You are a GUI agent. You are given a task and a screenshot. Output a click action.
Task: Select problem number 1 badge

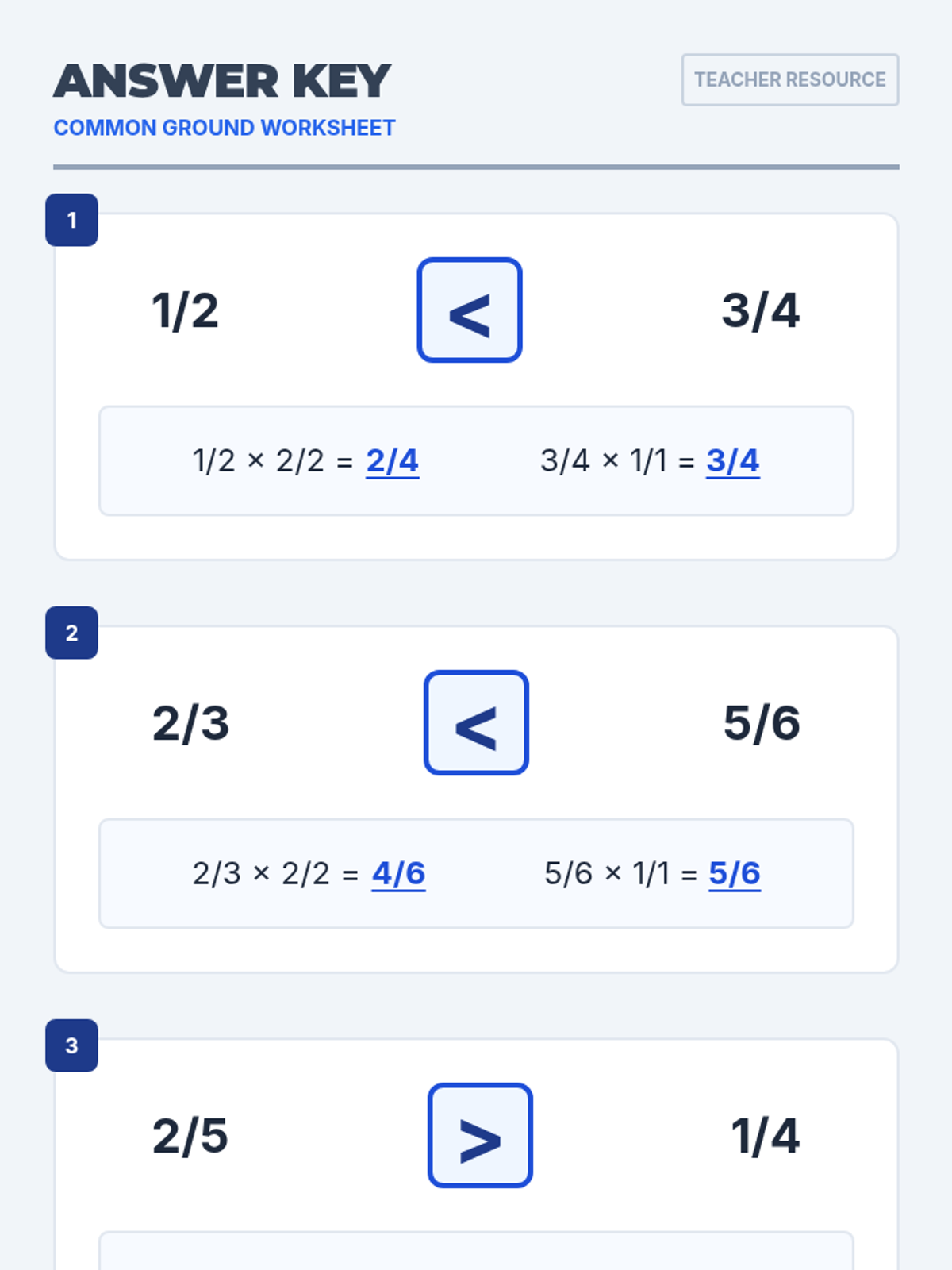(71, 220)
